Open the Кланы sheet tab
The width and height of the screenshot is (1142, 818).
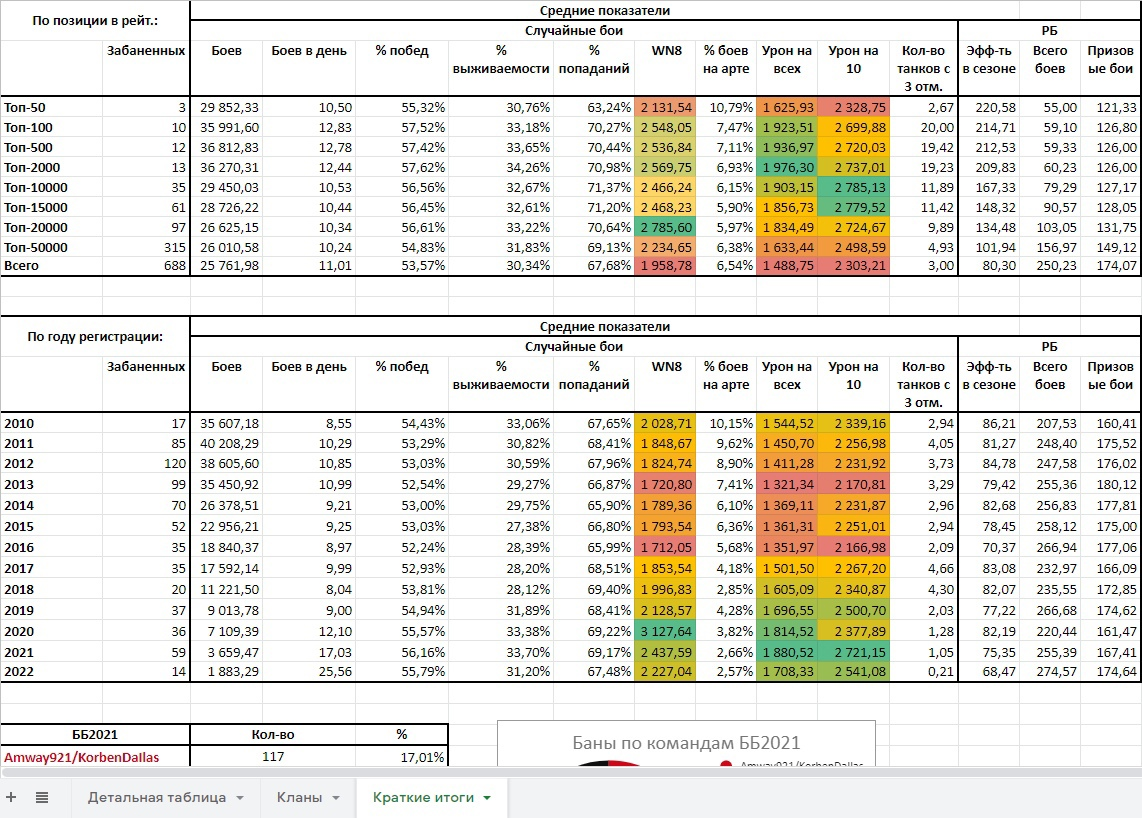tap(299, 797)
